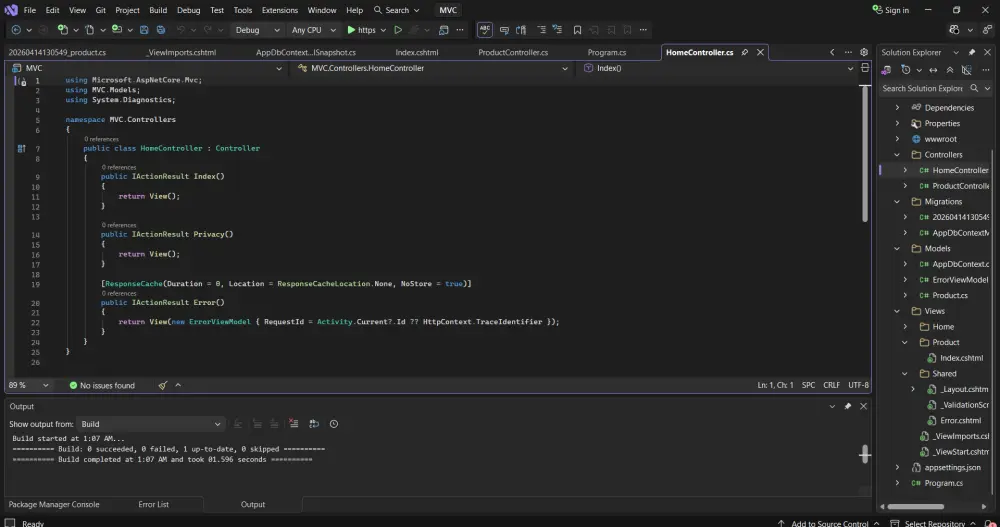This screenshot has height=527, width=1000.
Task: Open the https launch profile dropdown arrow
Action: click(383, 30)
